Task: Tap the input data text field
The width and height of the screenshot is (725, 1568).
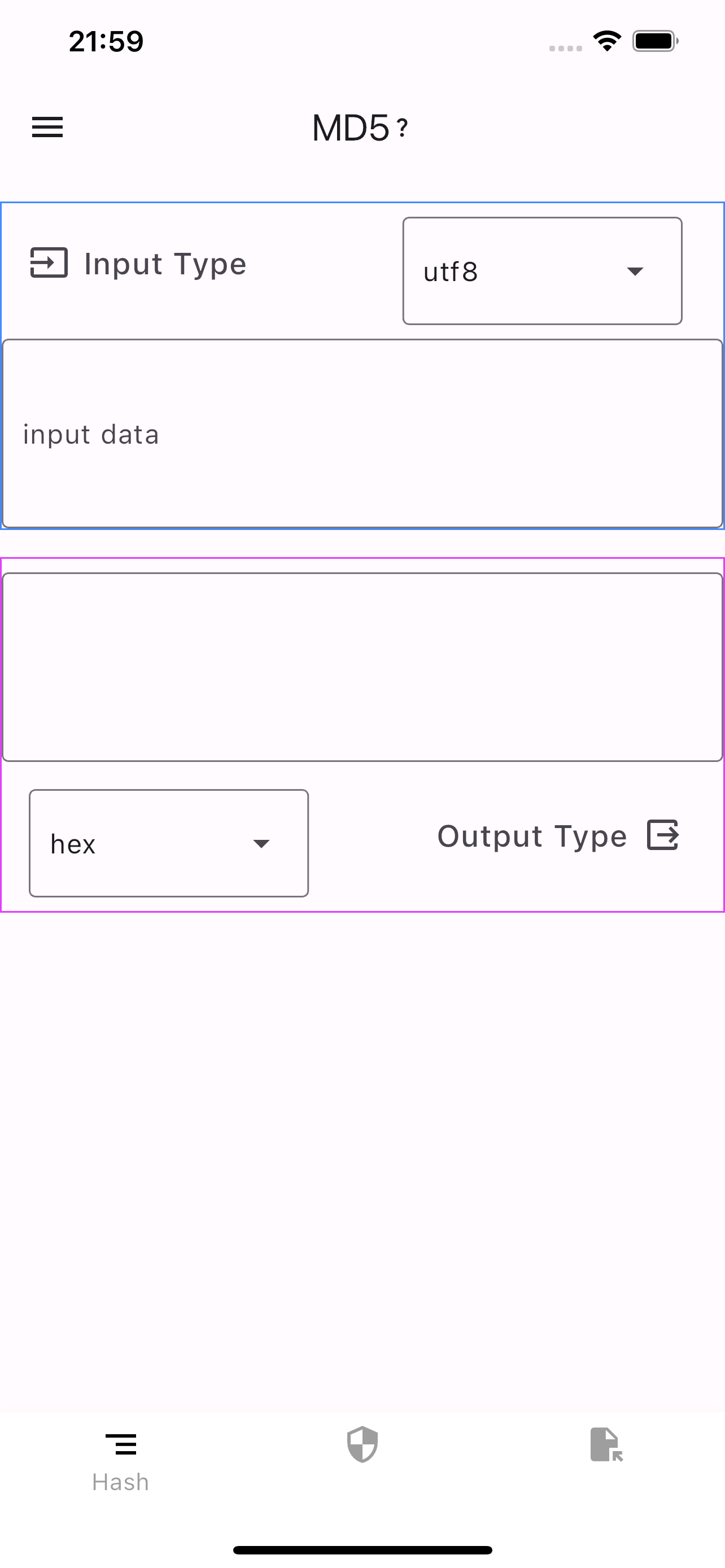Action: (x=362, y=433)
